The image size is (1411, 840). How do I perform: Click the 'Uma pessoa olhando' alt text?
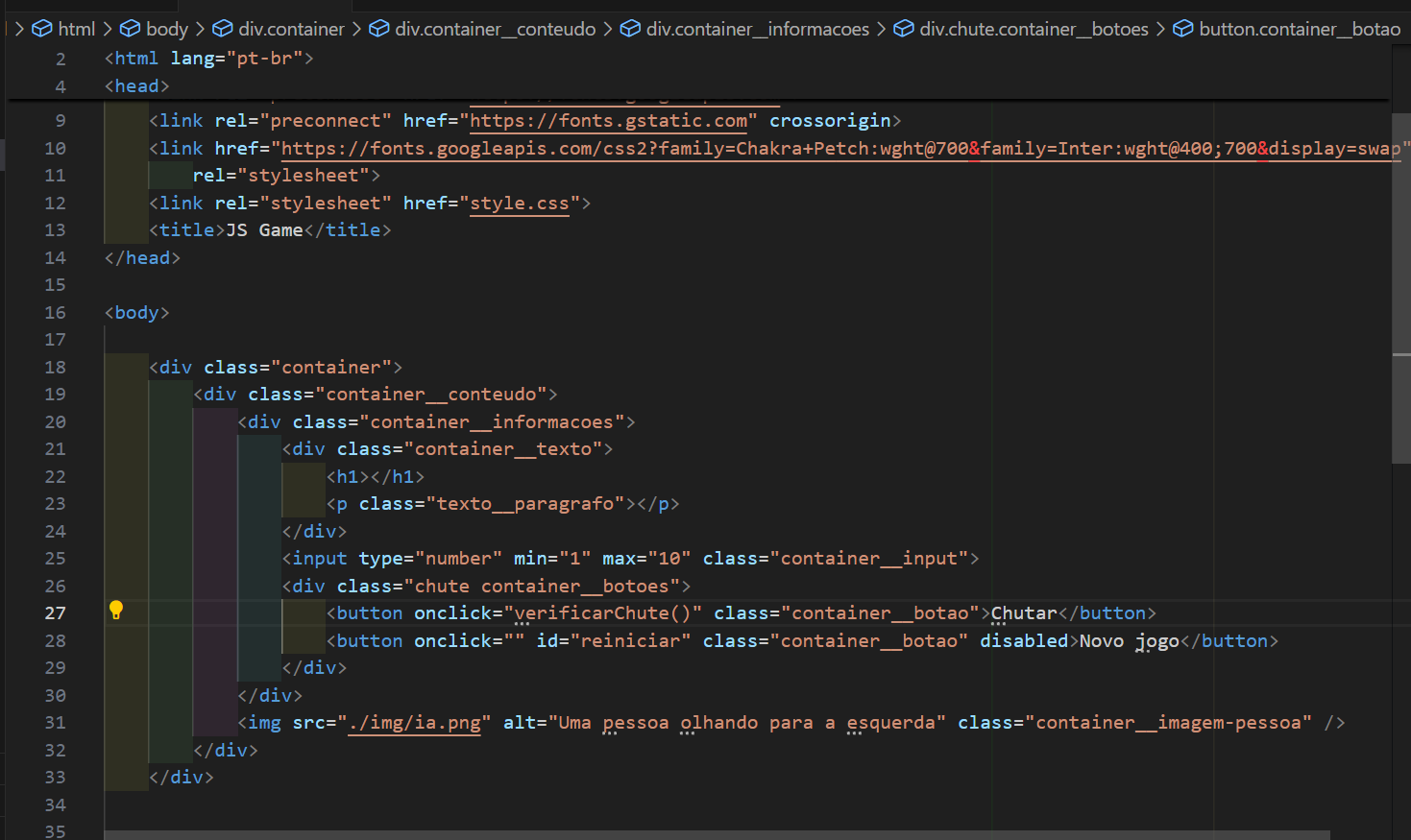point(658,723)
